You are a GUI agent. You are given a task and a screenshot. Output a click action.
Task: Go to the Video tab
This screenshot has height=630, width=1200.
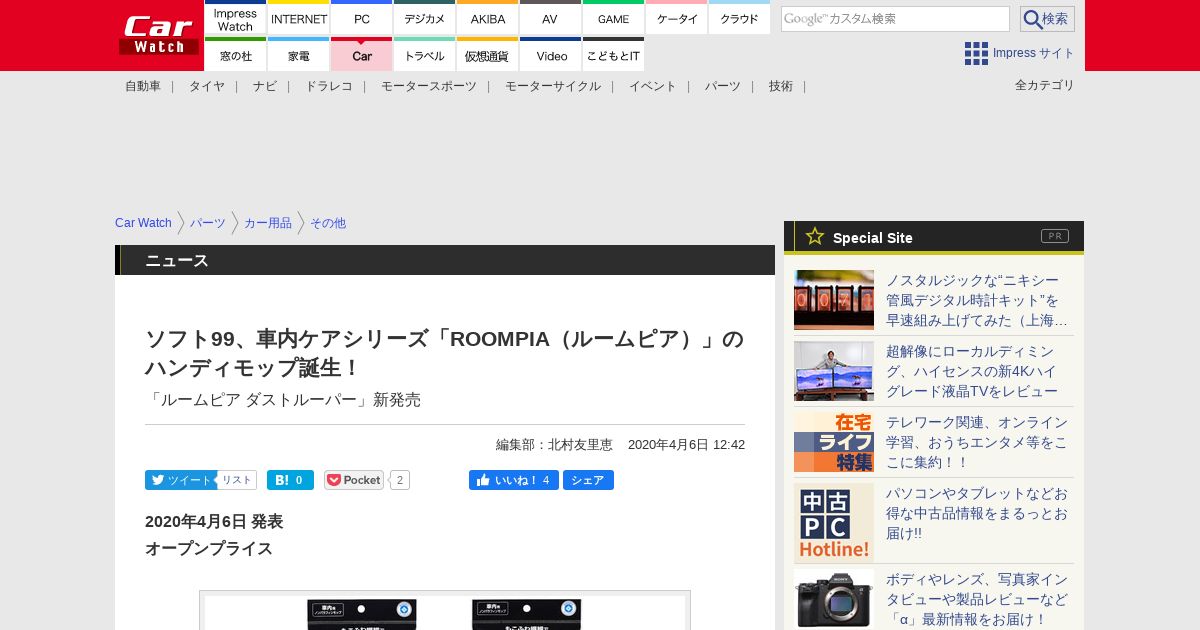point(551,55)
